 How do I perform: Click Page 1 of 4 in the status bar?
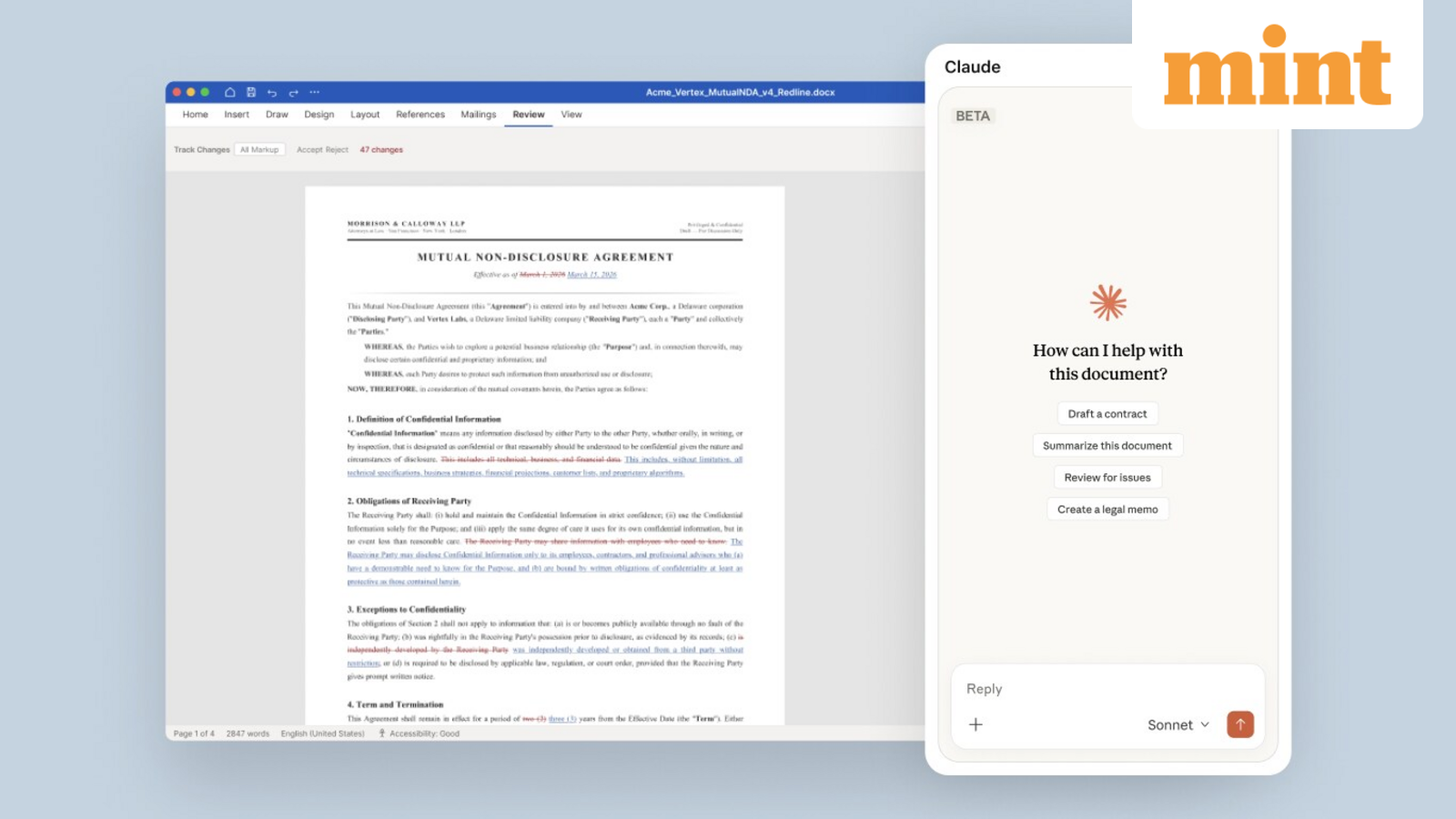pos(195,733)
